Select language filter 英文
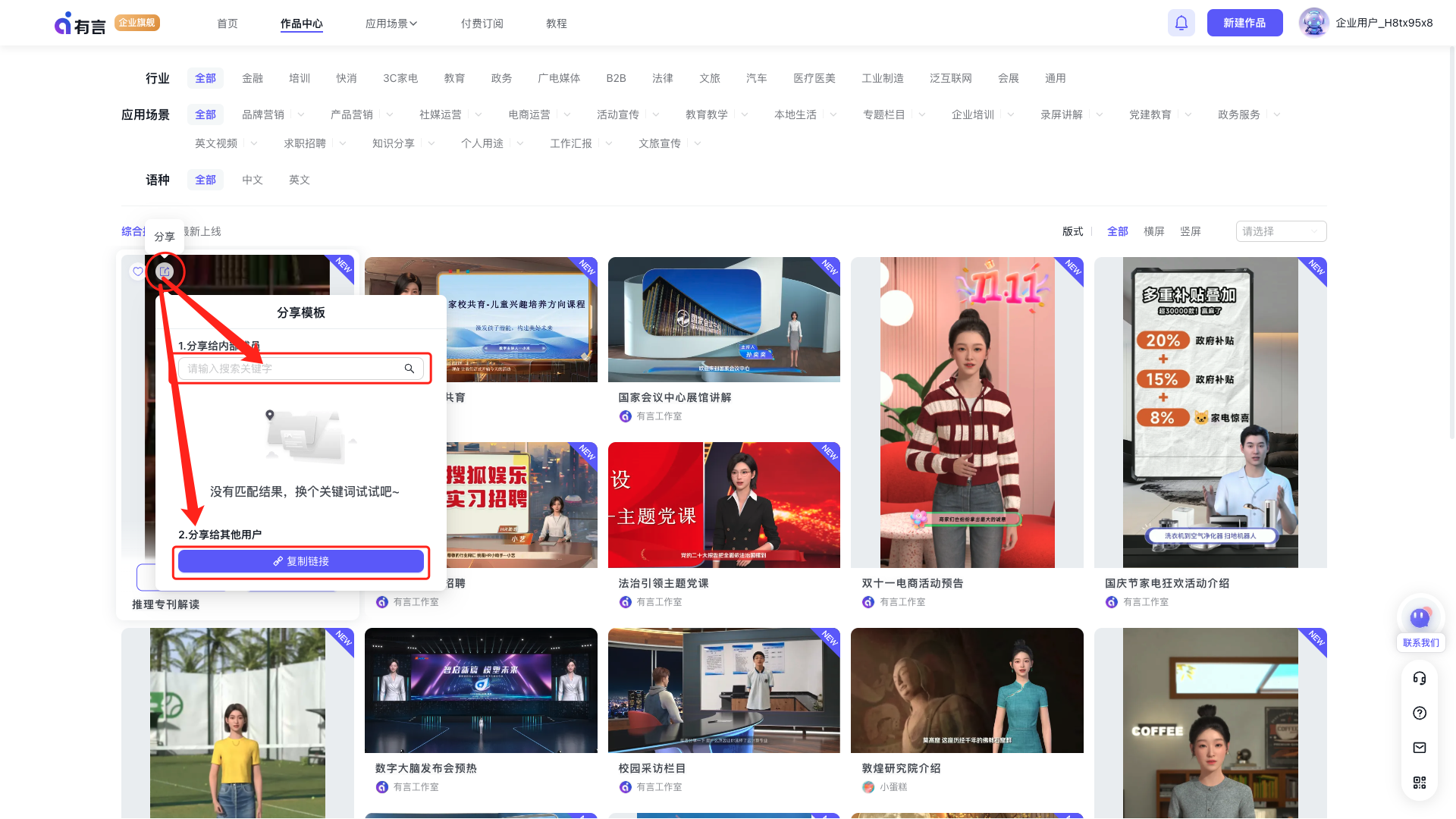The image size is (1456, 819). click(300, 180)
